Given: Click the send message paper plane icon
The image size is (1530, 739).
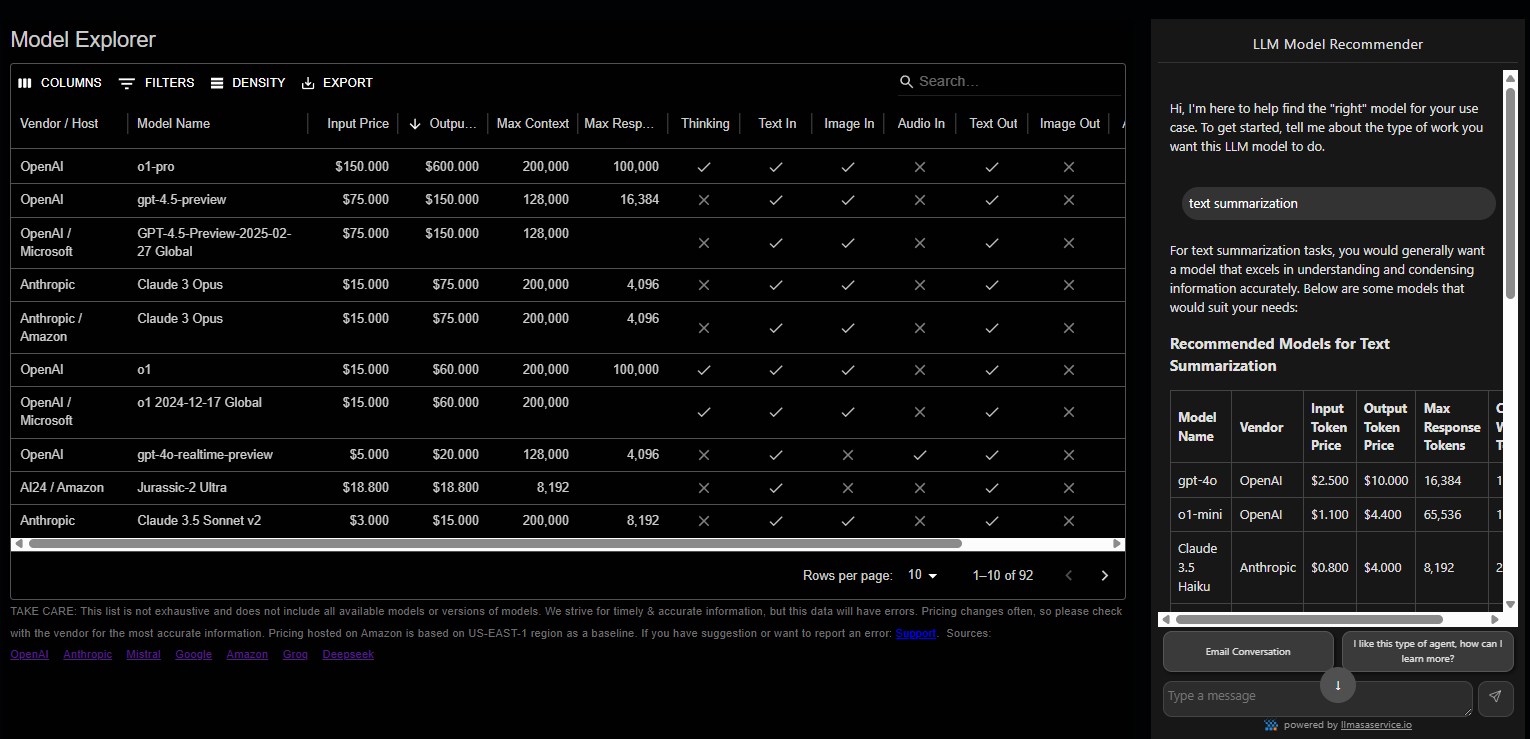Looking at the screenshot, I should pos(1496,698).
